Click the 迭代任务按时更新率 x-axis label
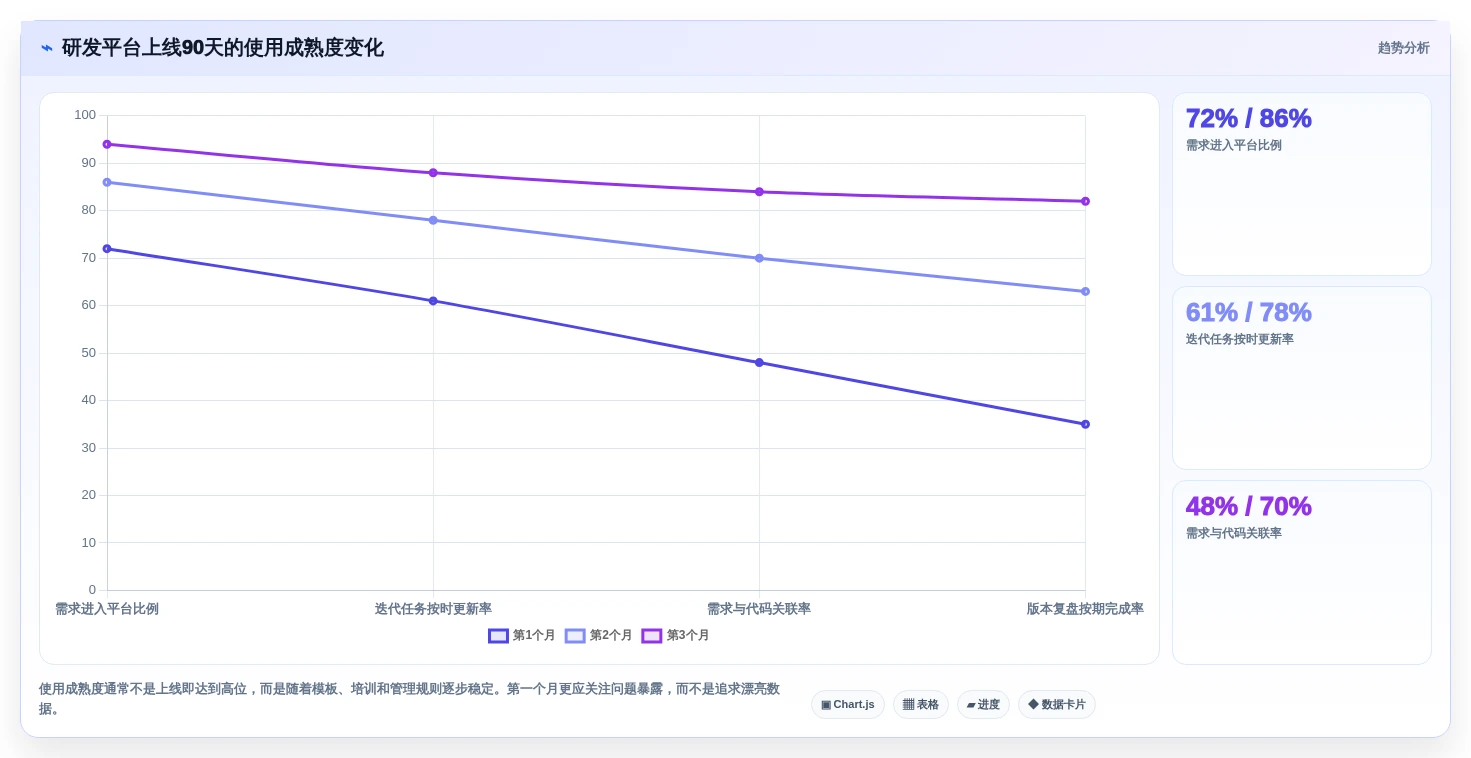The height and width of the screenshot is (758, 1471). click(x=433, y=609)
